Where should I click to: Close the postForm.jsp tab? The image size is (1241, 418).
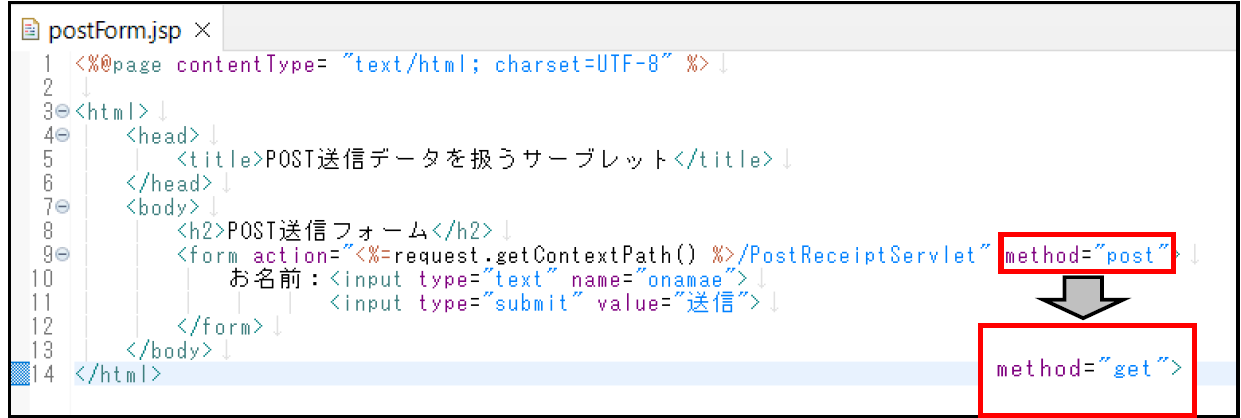pyautogui.click(x=202, y=30)
